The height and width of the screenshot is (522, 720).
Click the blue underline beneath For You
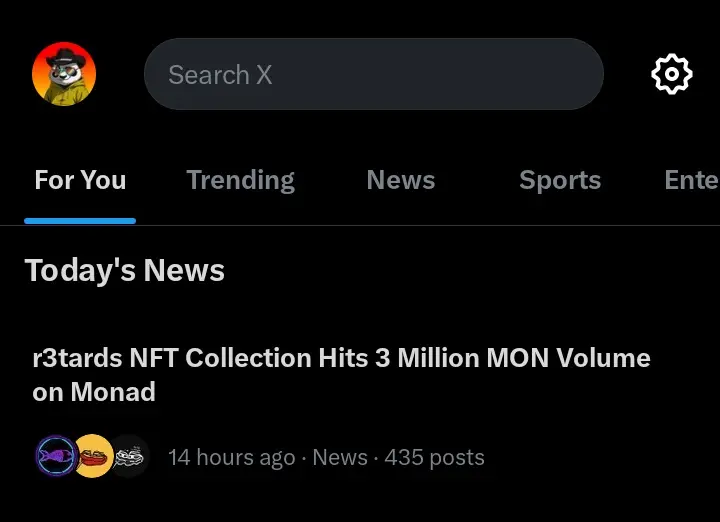(x=80, y=221)
